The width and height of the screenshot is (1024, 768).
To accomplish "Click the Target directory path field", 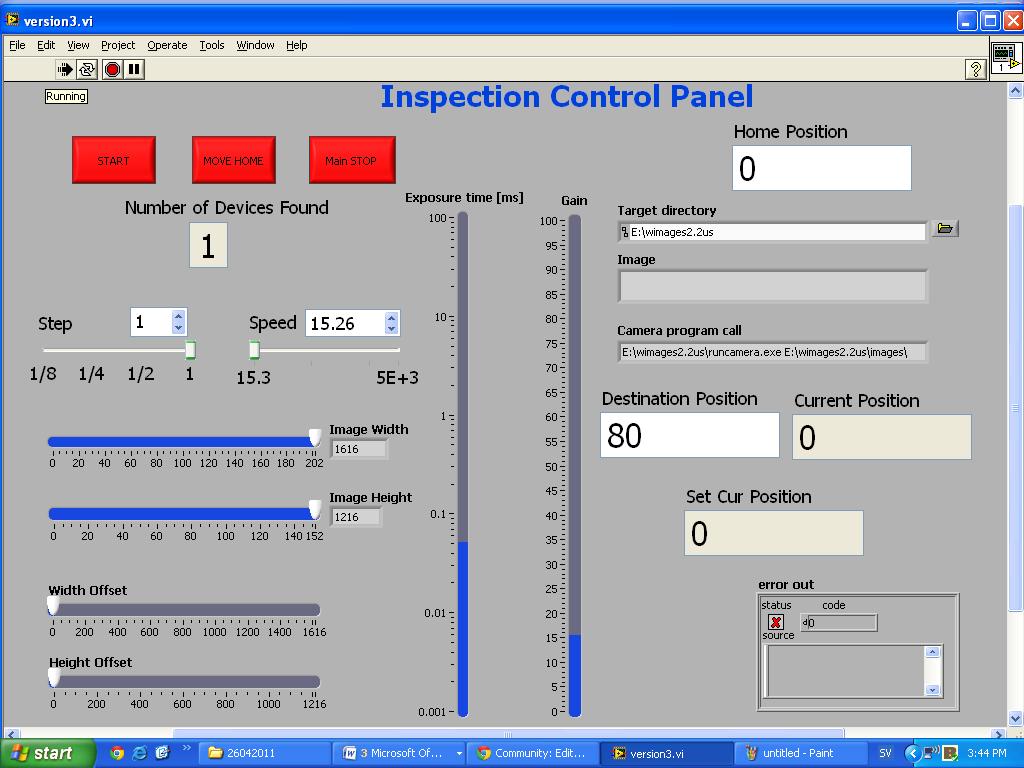I will (772, 232).
